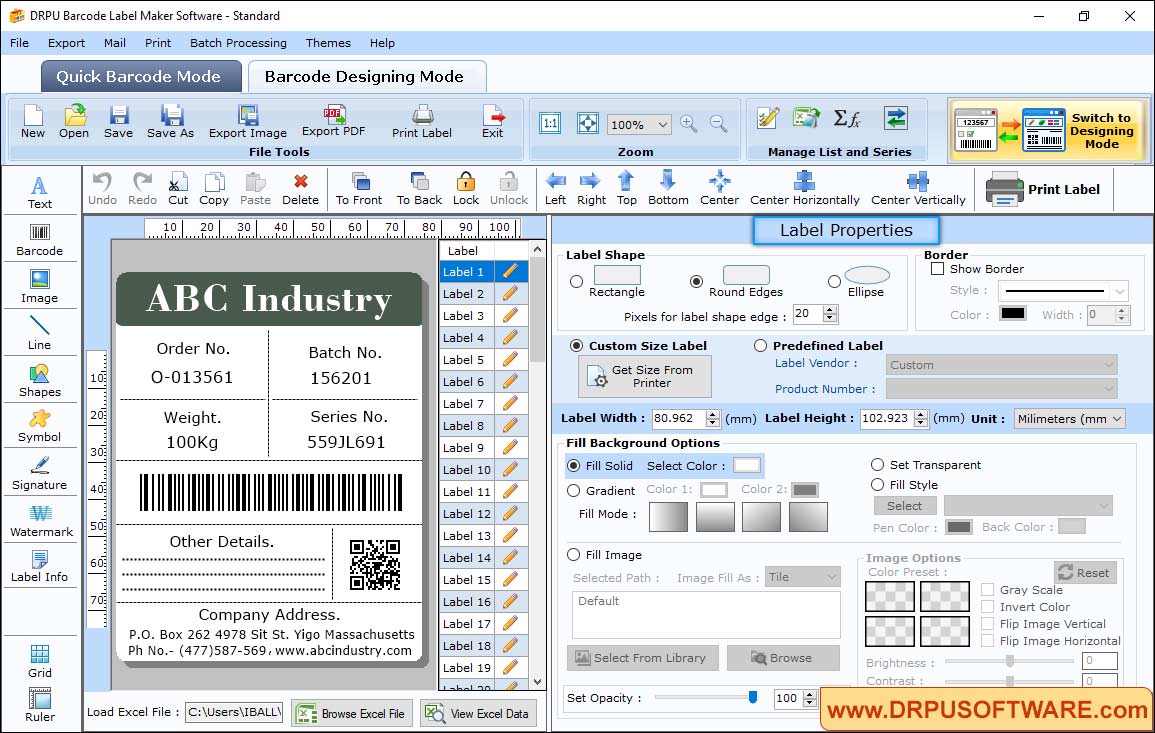This screenshot has height=733, width=1155.
Task: Center Horizontally the selection
Action: click(x=805, y=189)
